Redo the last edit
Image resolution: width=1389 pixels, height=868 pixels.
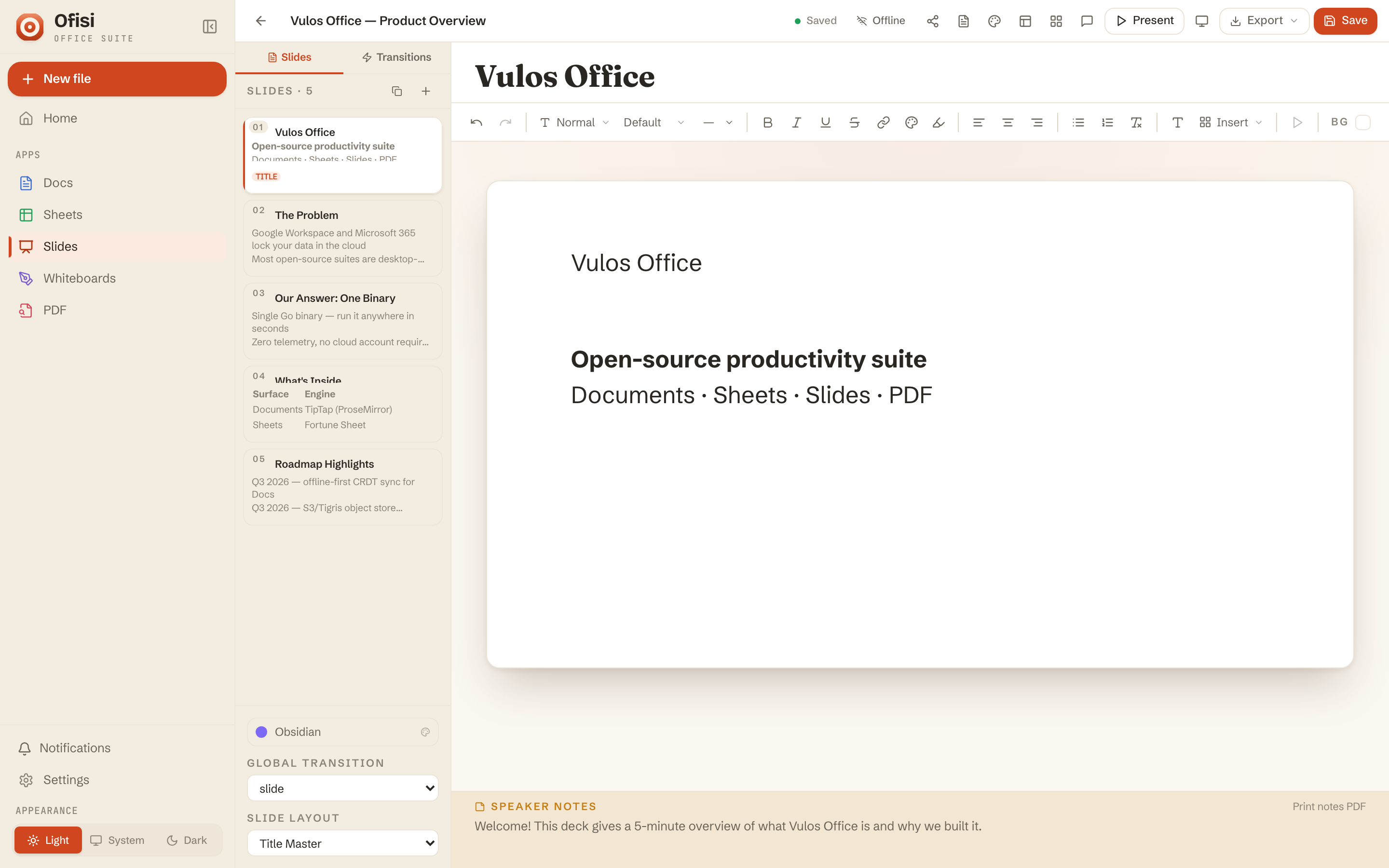coord(505,122)
